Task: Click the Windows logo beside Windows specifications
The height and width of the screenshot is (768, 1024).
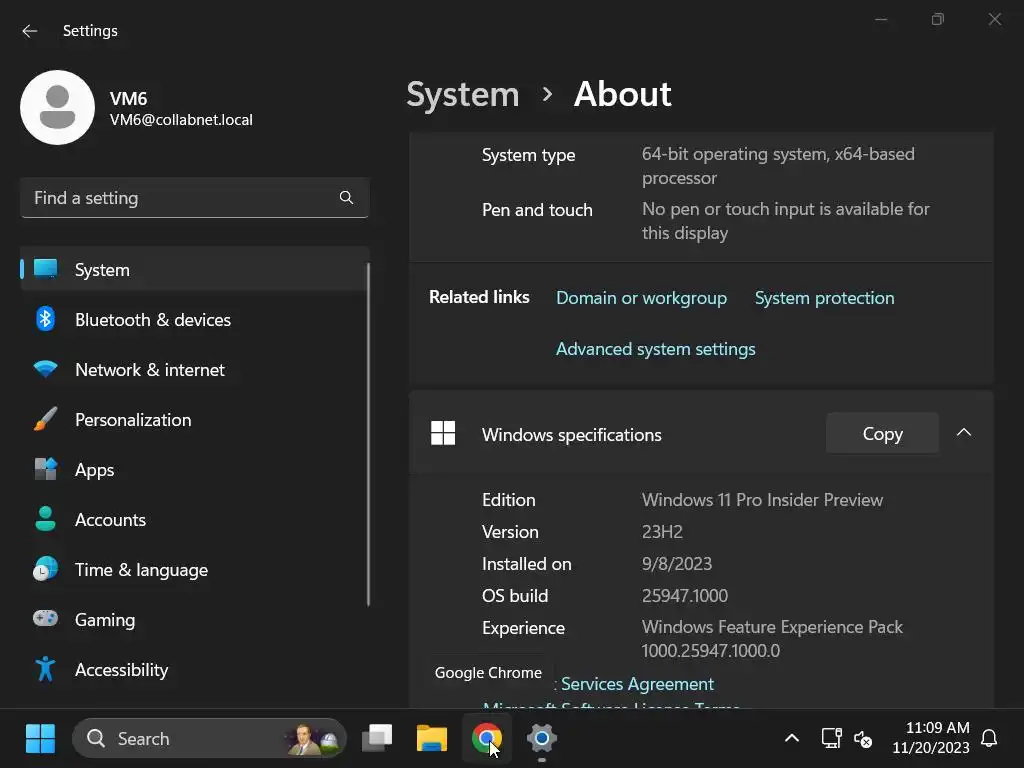Action: (443, 433)
